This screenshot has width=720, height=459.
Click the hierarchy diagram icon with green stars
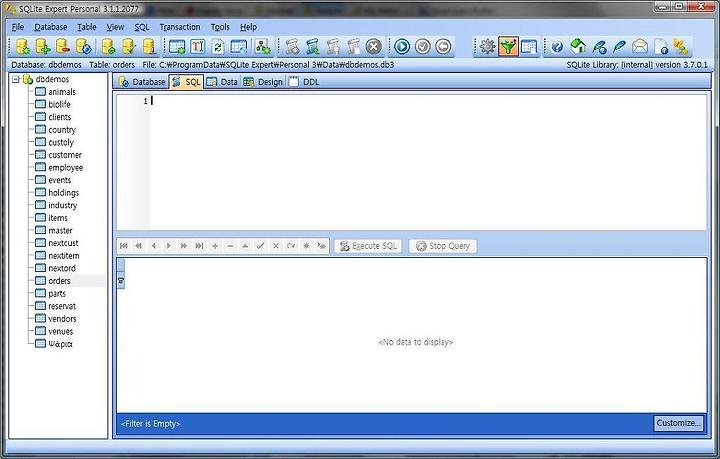click(x=263, y=46)
